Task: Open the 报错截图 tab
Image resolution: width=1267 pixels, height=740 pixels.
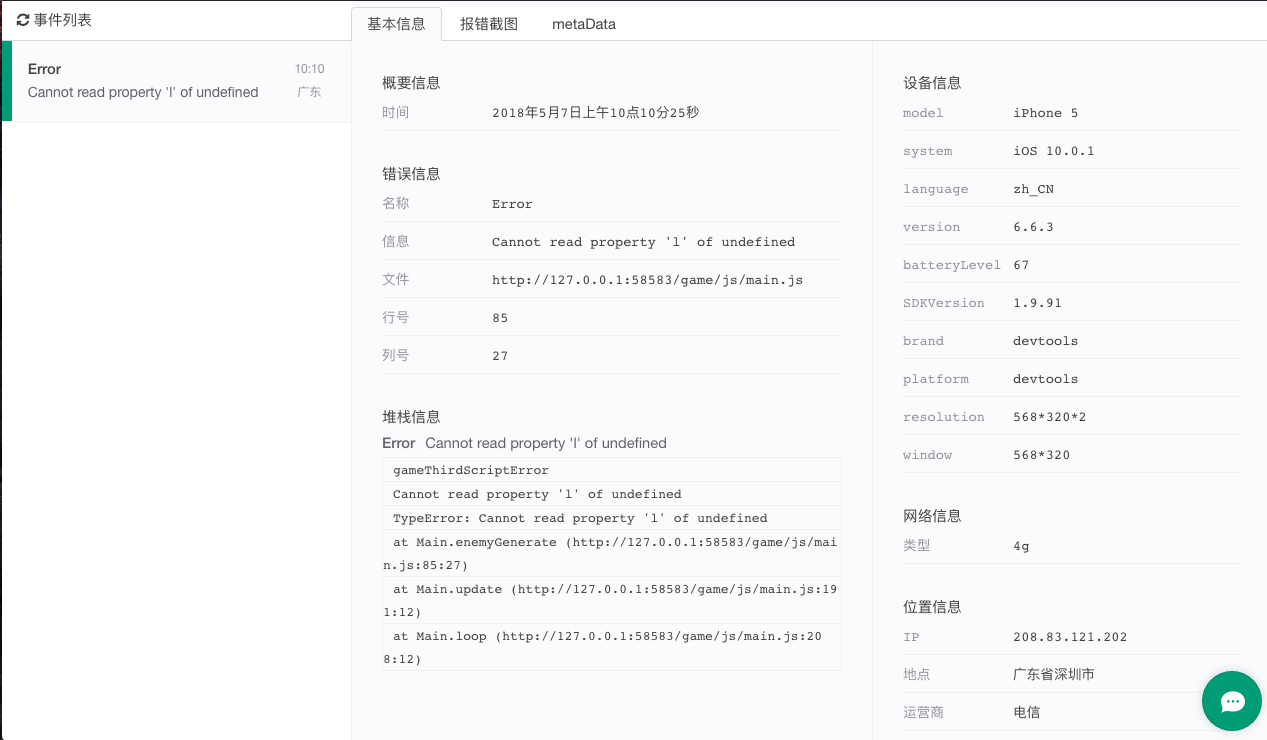Action: click(x=489, y=24)
